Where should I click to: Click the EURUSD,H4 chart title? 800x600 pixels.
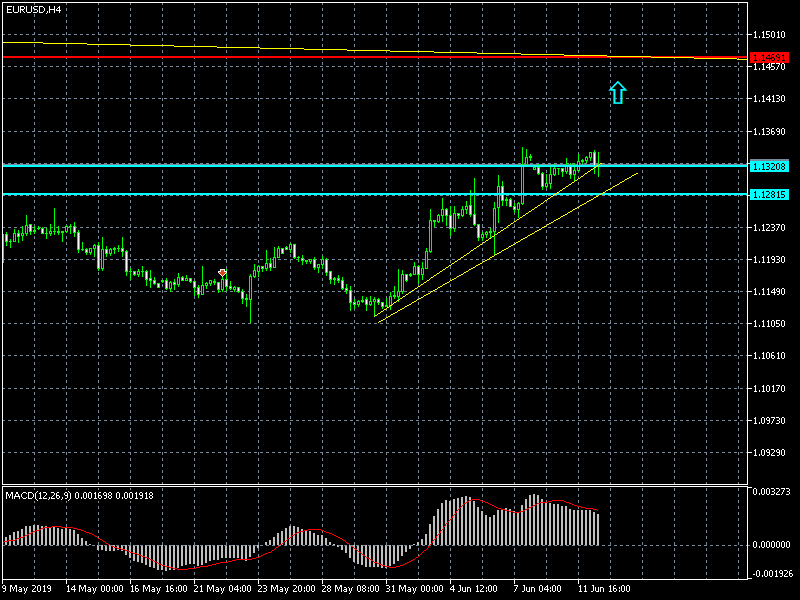tap(33, 9)
